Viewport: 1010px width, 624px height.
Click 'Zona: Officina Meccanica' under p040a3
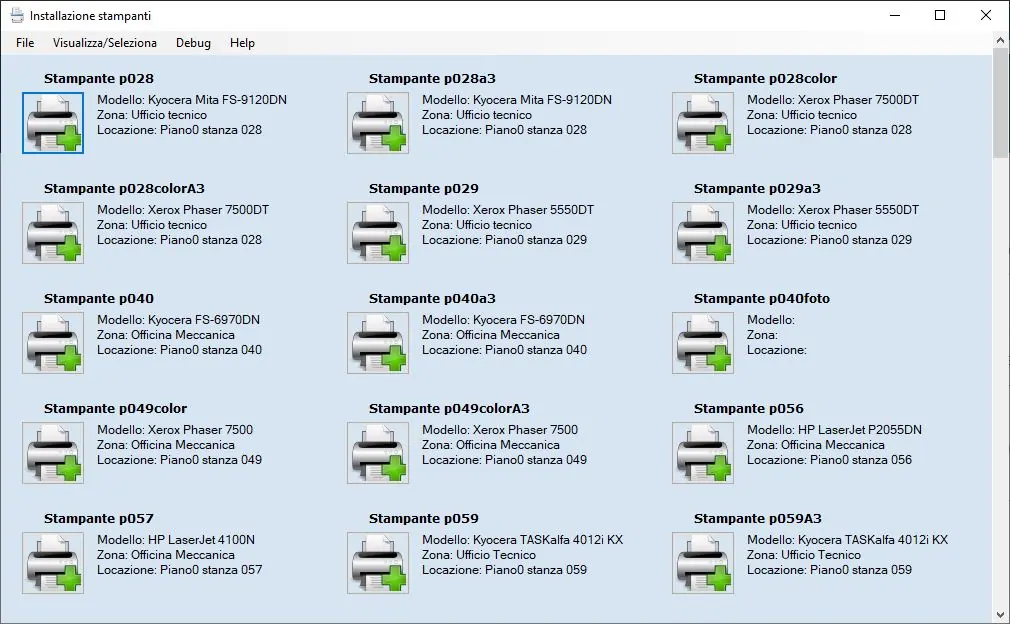point(491,335)
